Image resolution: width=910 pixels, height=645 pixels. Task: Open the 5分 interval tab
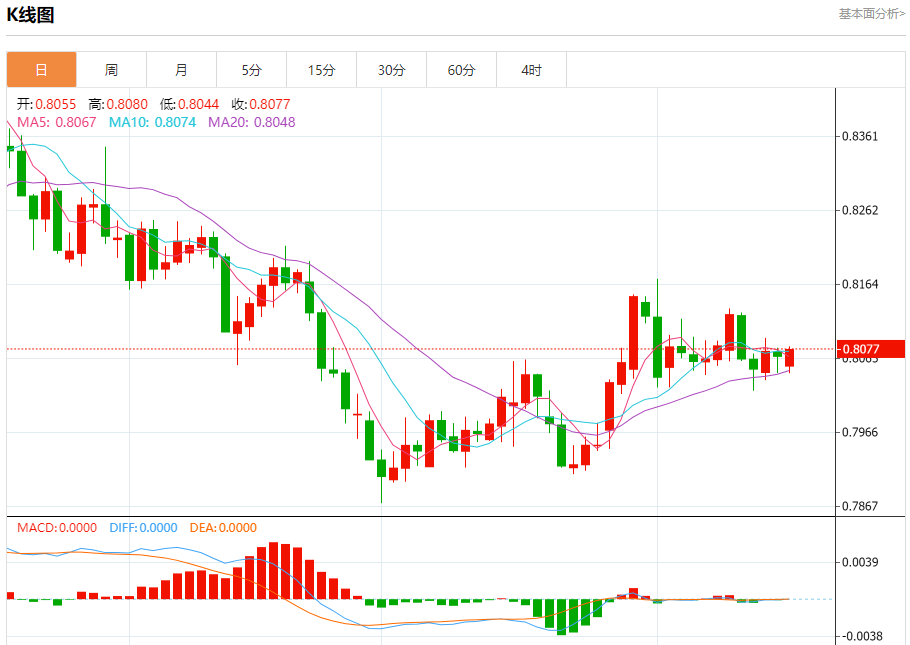[x=251, y=70]
